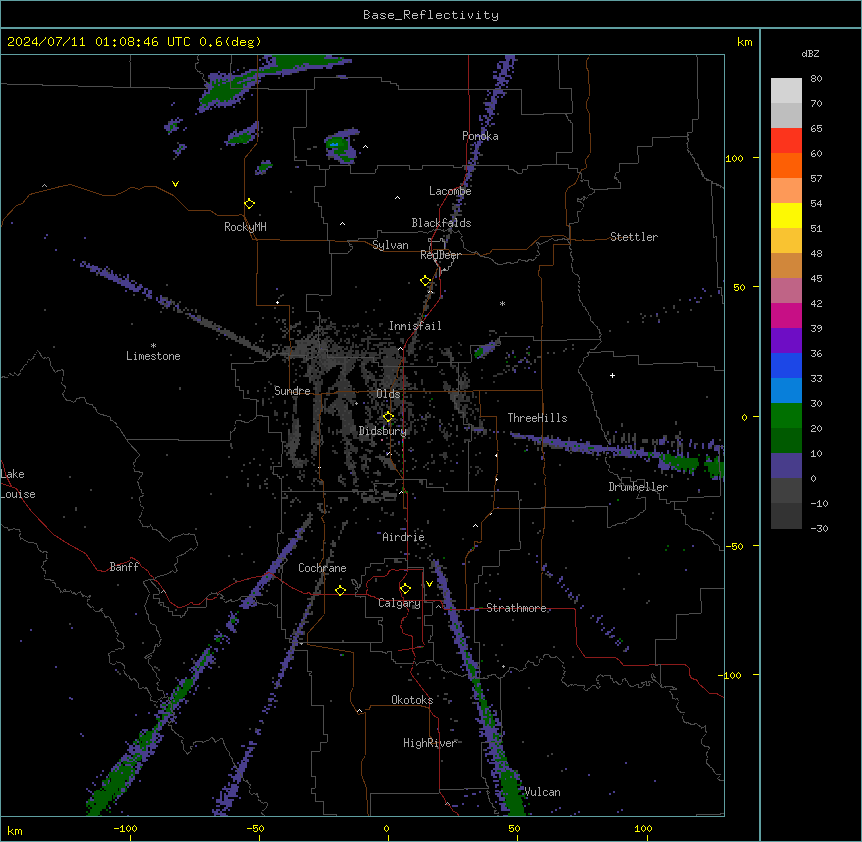Click the Base_Reflectivity title
The width and height of the screenshot is (862, 842).
(431, 15)
